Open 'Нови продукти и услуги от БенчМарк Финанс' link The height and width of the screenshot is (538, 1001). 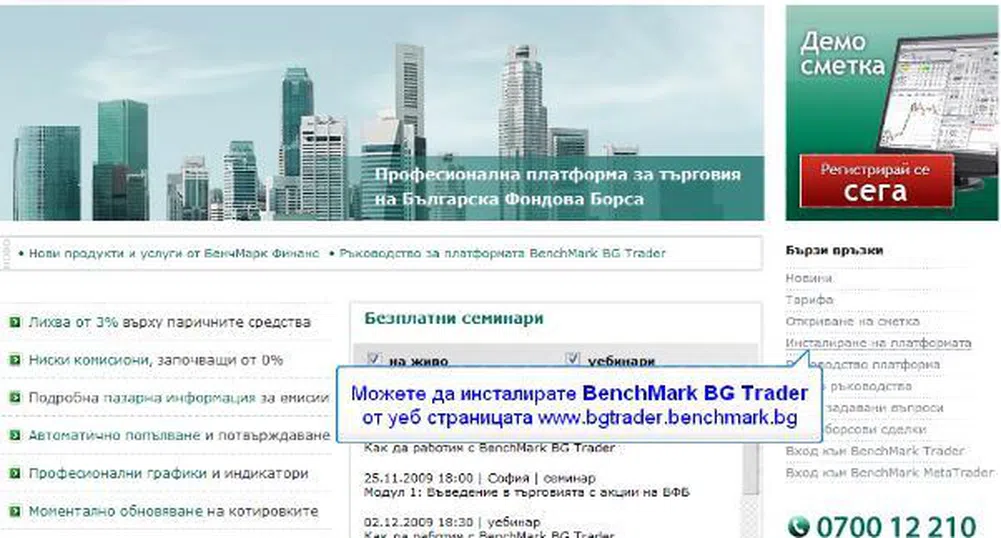click(174, 253)
